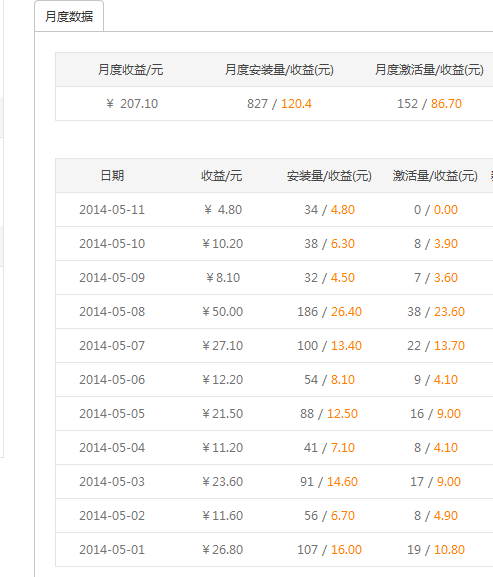Click income ¥27.10 cell
This screenshot has width=493, height=577.
[223, 346]
